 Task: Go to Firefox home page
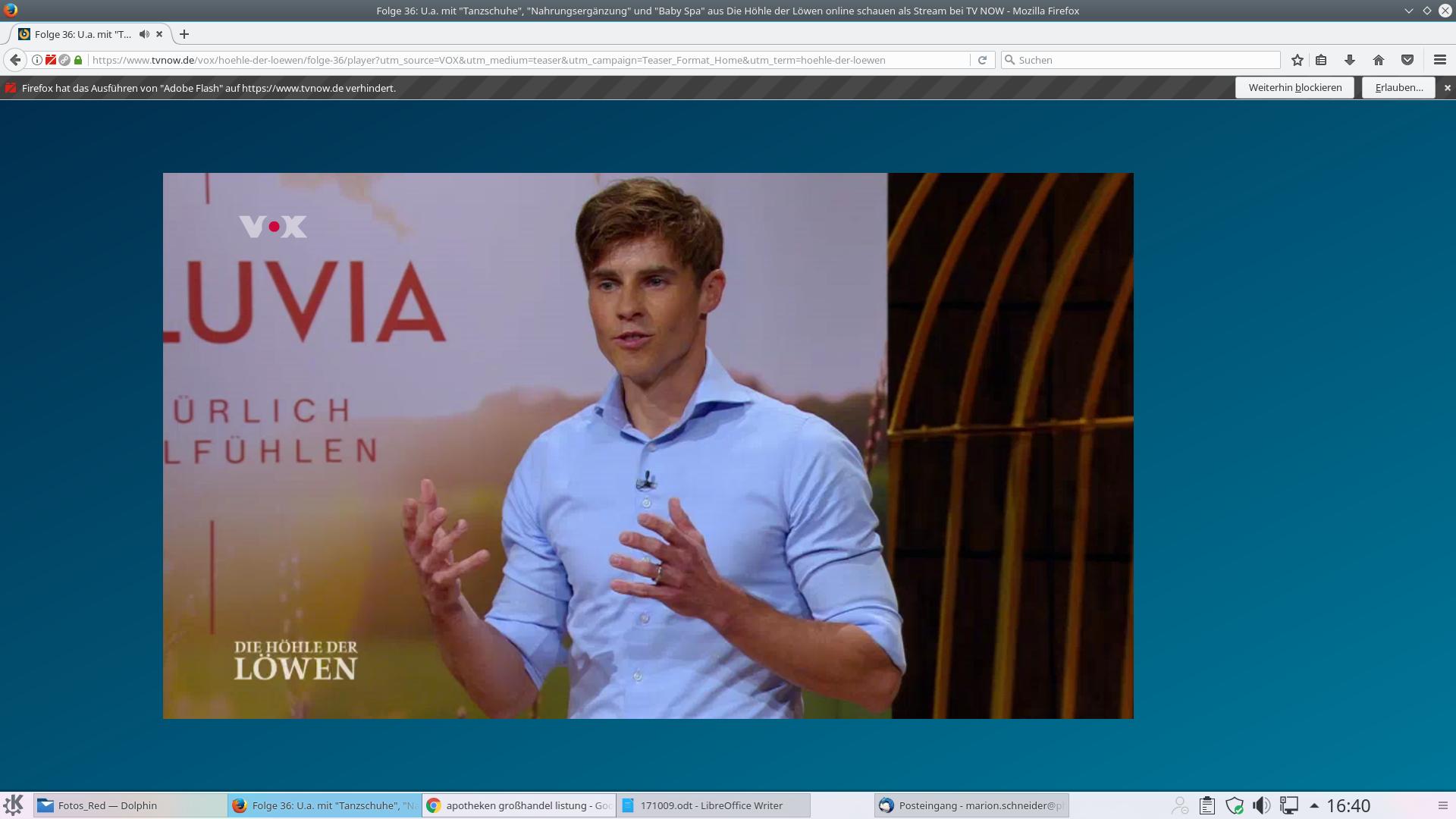(1379, 60)
